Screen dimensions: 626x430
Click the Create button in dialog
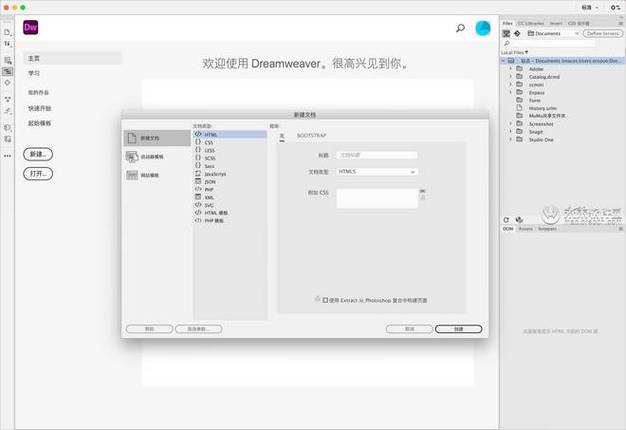coord(458,328)
